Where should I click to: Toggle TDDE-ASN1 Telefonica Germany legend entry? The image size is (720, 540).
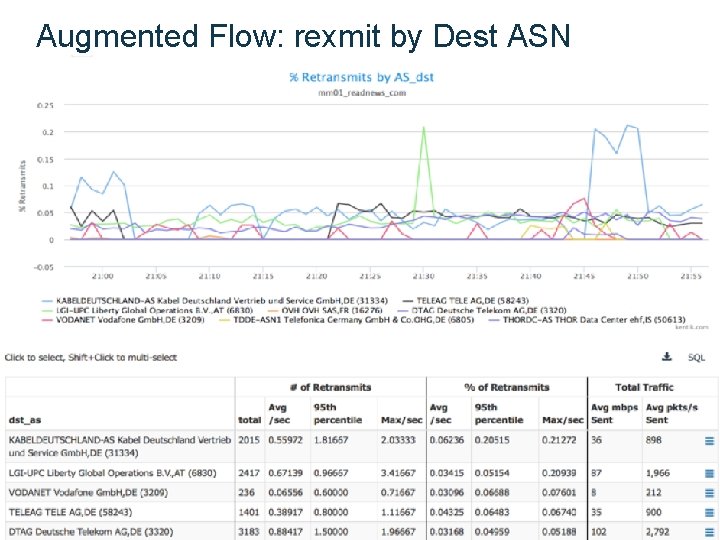347,320
